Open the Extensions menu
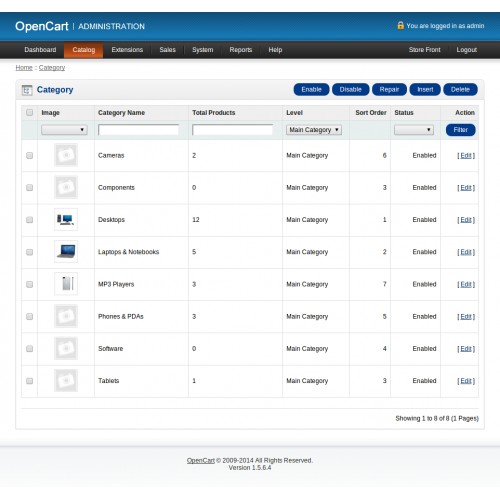 point(127,50)
